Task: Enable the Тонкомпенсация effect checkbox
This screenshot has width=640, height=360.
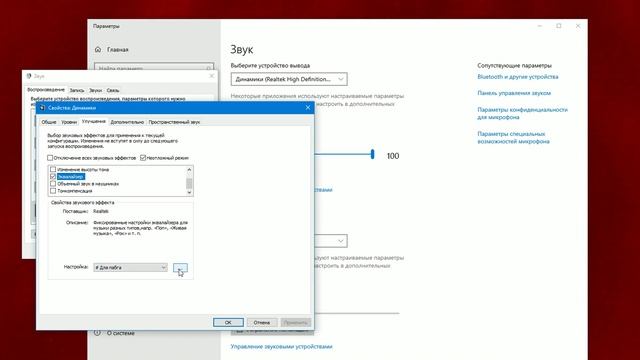Action: pyautogui.click(x=53, y=191)
